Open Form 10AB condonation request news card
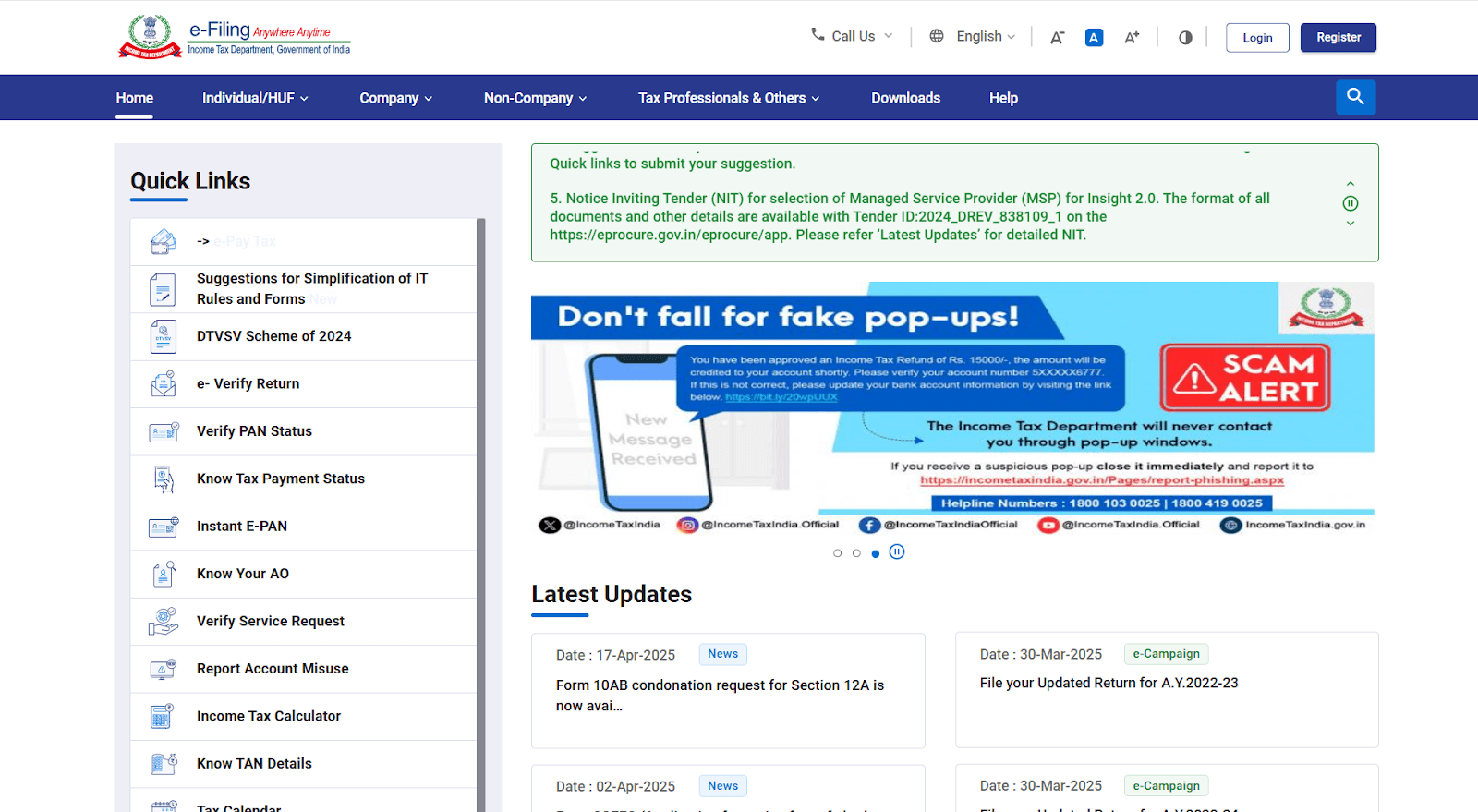 tap(728, 691)
